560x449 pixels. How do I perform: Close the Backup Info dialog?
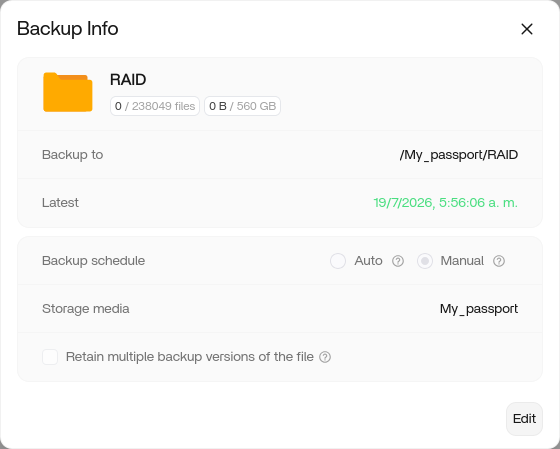coord(527,29)
